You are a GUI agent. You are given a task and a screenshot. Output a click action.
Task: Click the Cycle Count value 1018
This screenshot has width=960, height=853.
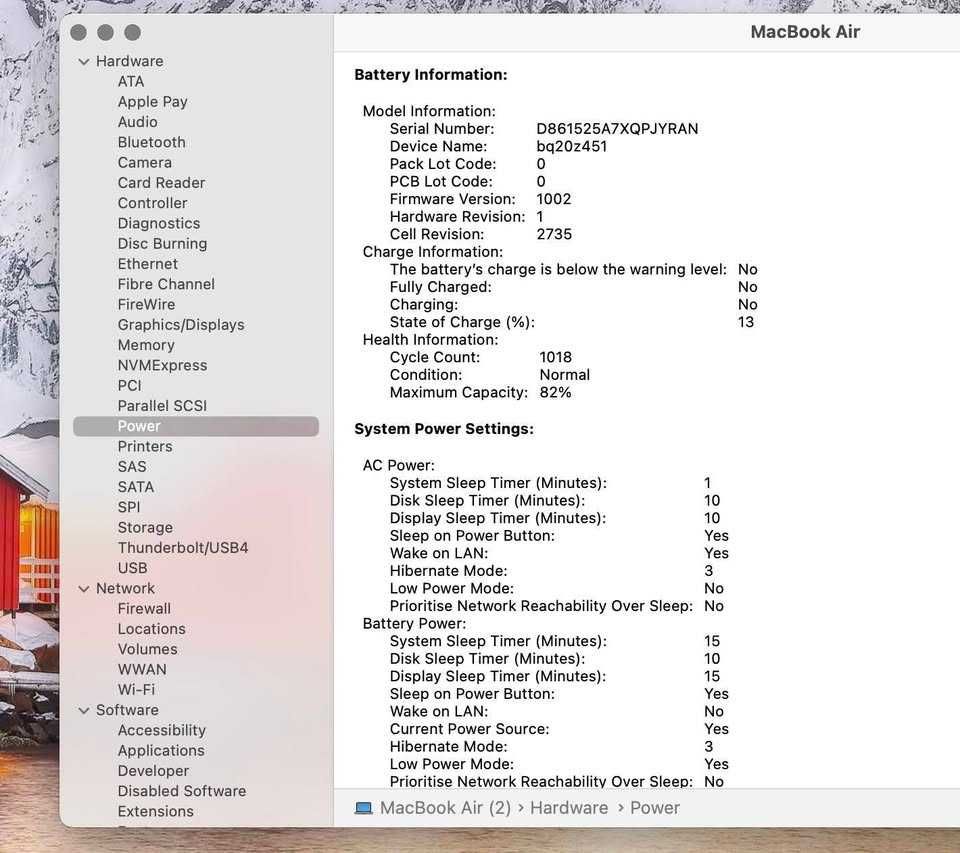pyautogui.click(x=555, y=358)
